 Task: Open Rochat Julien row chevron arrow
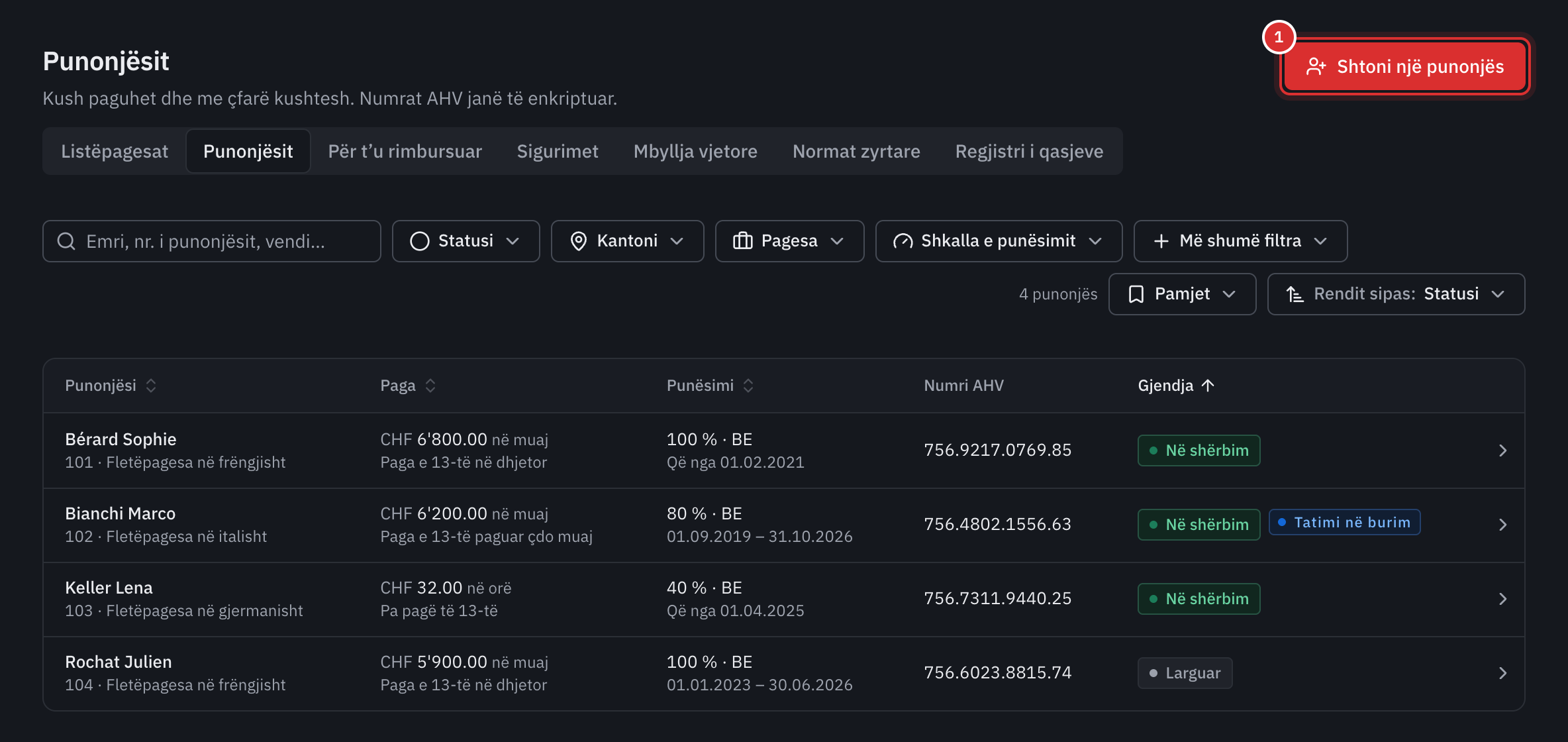(1502, 673)
